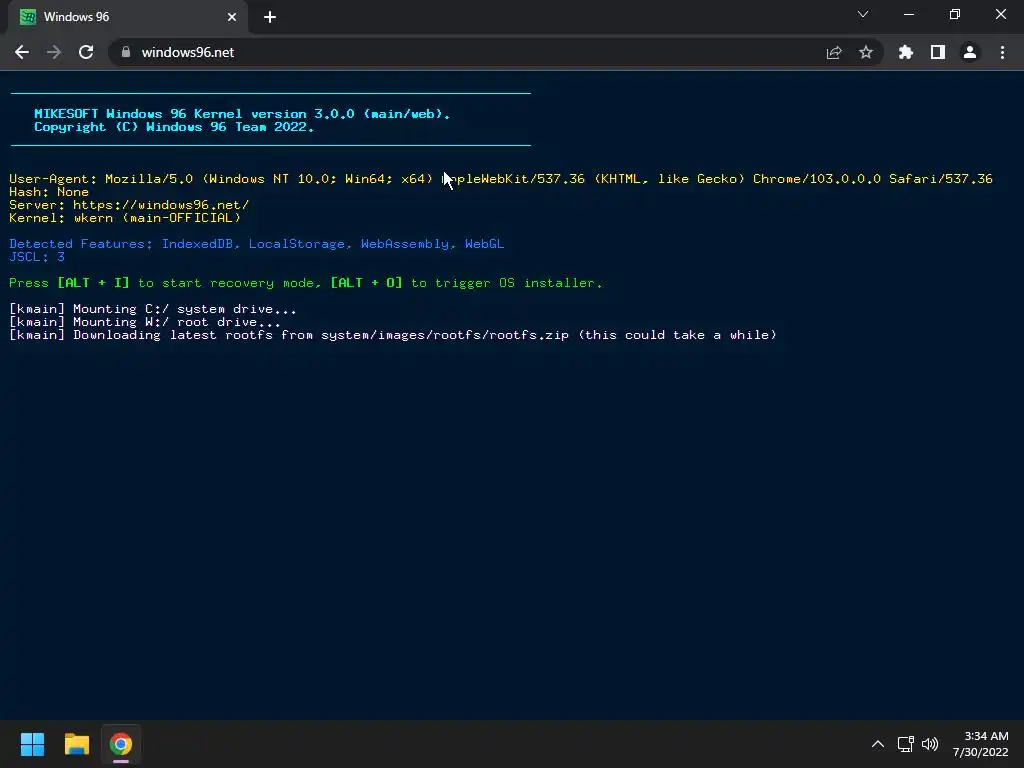Reload the windows96.net page
The height and width of the screenshot is (768, 1024).
86,52
